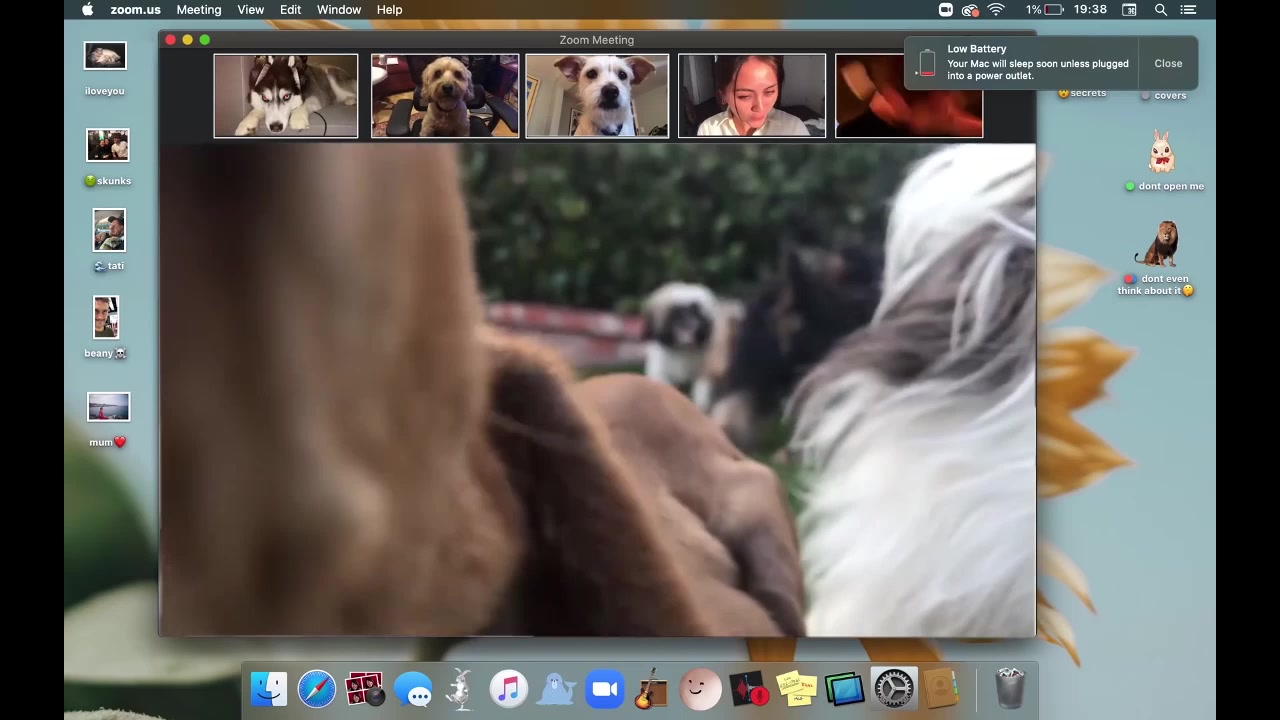1280x720 pixels.
Task: Open Contacts address book in Dock
Action: click(940, 689)
